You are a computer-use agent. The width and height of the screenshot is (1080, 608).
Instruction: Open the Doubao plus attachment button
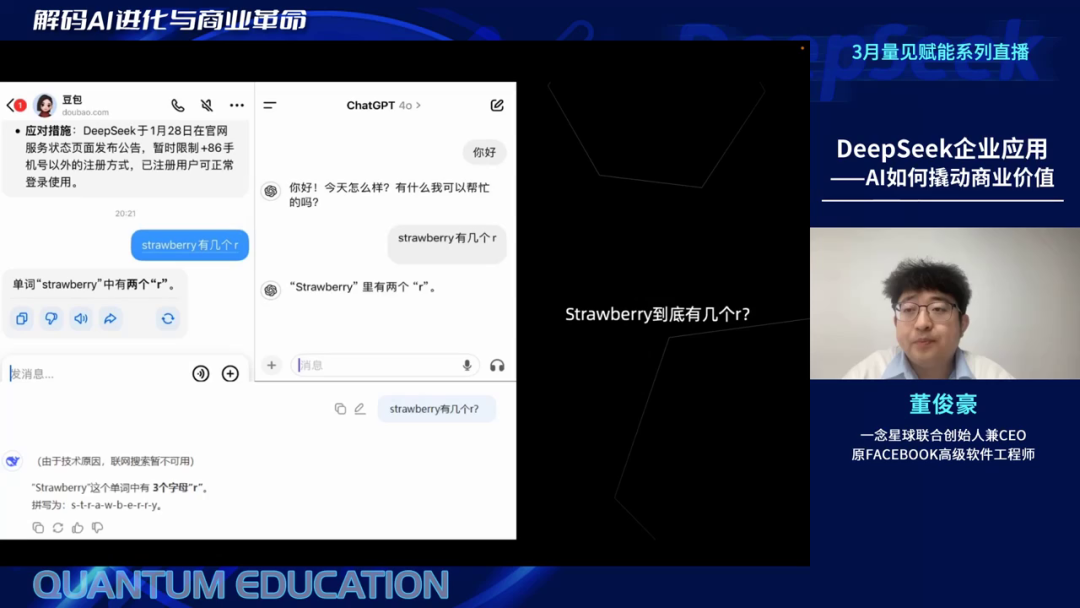click(x=230, y=373)
